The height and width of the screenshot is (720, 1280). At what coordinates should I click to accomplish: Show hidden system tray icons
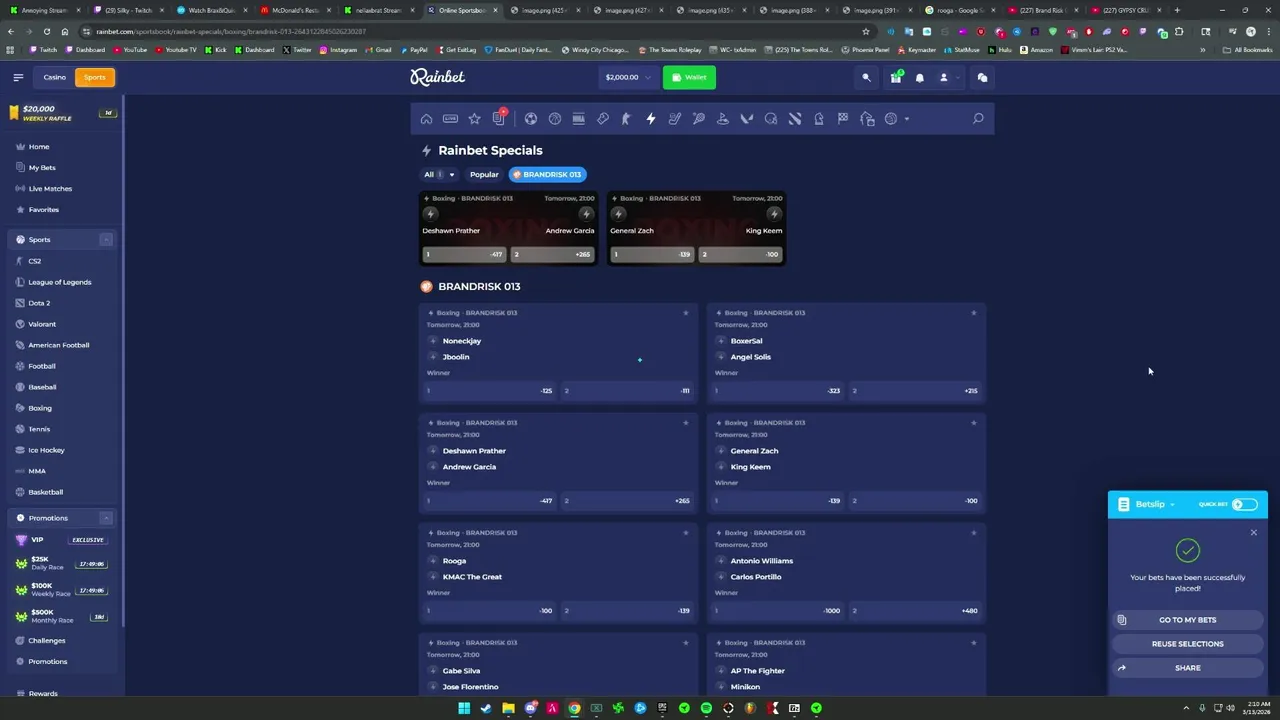click(1187, 708)
